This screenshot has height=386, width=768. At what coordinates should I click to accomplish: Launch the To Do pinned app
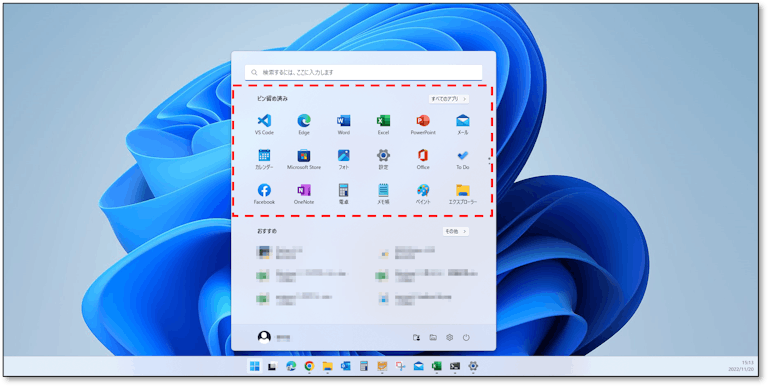tap(462, 159)
